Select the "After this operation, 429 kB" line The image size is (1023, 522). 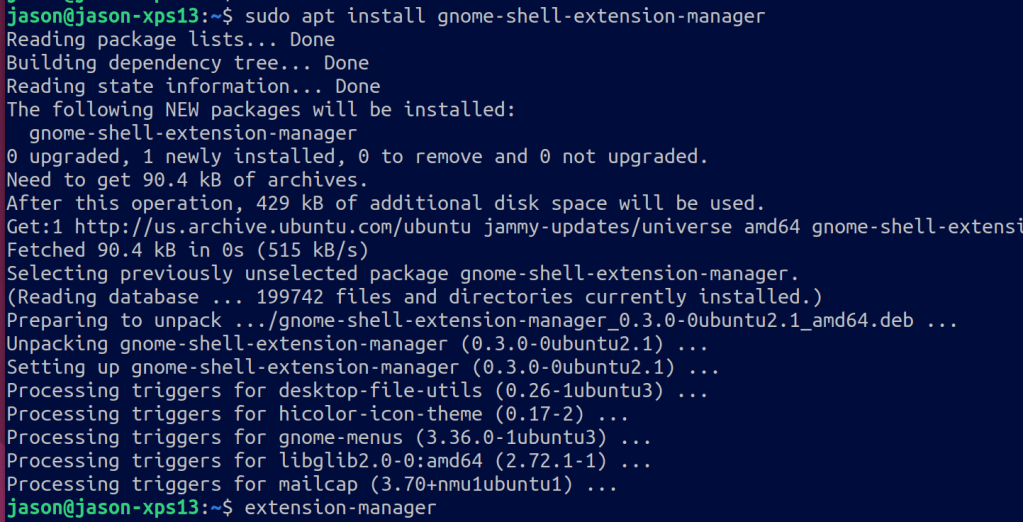pos(385,204)
